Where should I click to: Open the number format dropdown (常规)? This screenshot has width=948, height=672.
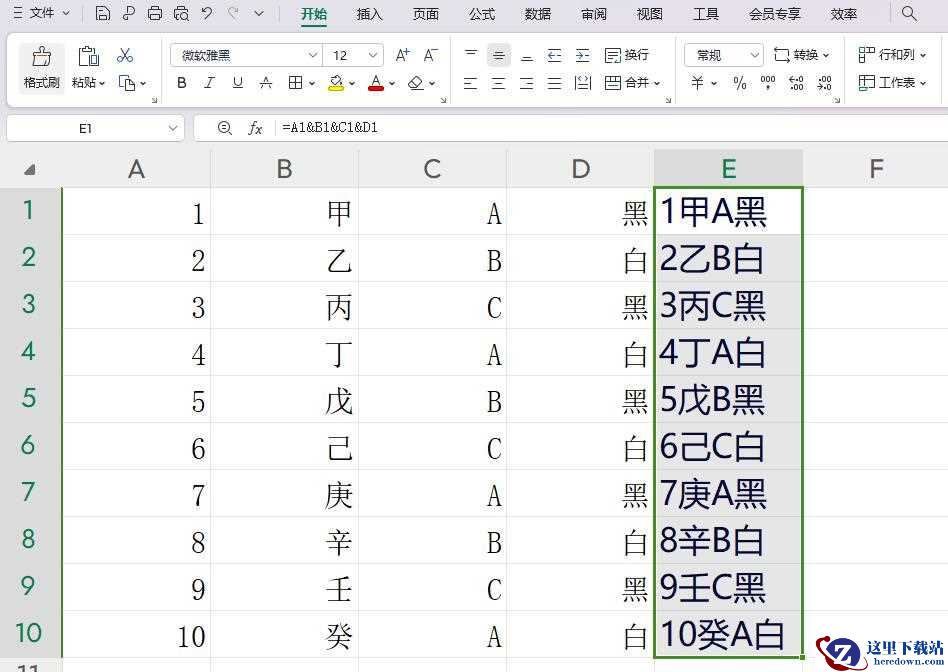[754, 56]
